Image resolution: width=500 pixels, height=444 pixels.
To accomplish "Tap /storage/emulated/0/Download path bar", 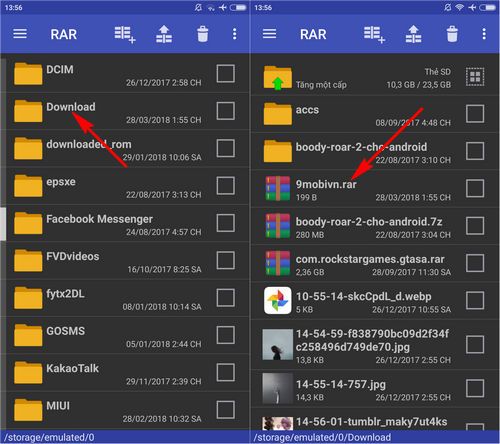I will point(375,437).
